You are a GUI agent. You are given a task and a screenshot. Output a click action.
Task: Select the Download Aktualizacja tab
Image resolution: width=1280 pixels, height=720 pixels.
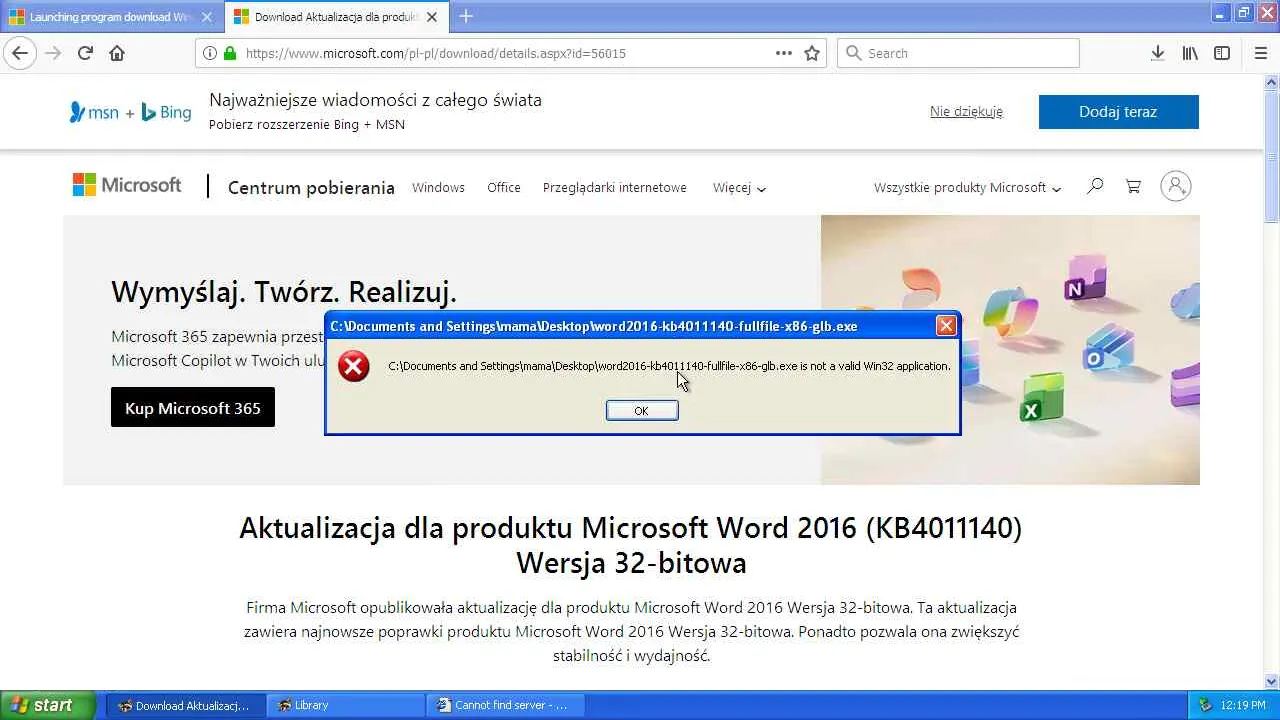[x=337, y=17]
